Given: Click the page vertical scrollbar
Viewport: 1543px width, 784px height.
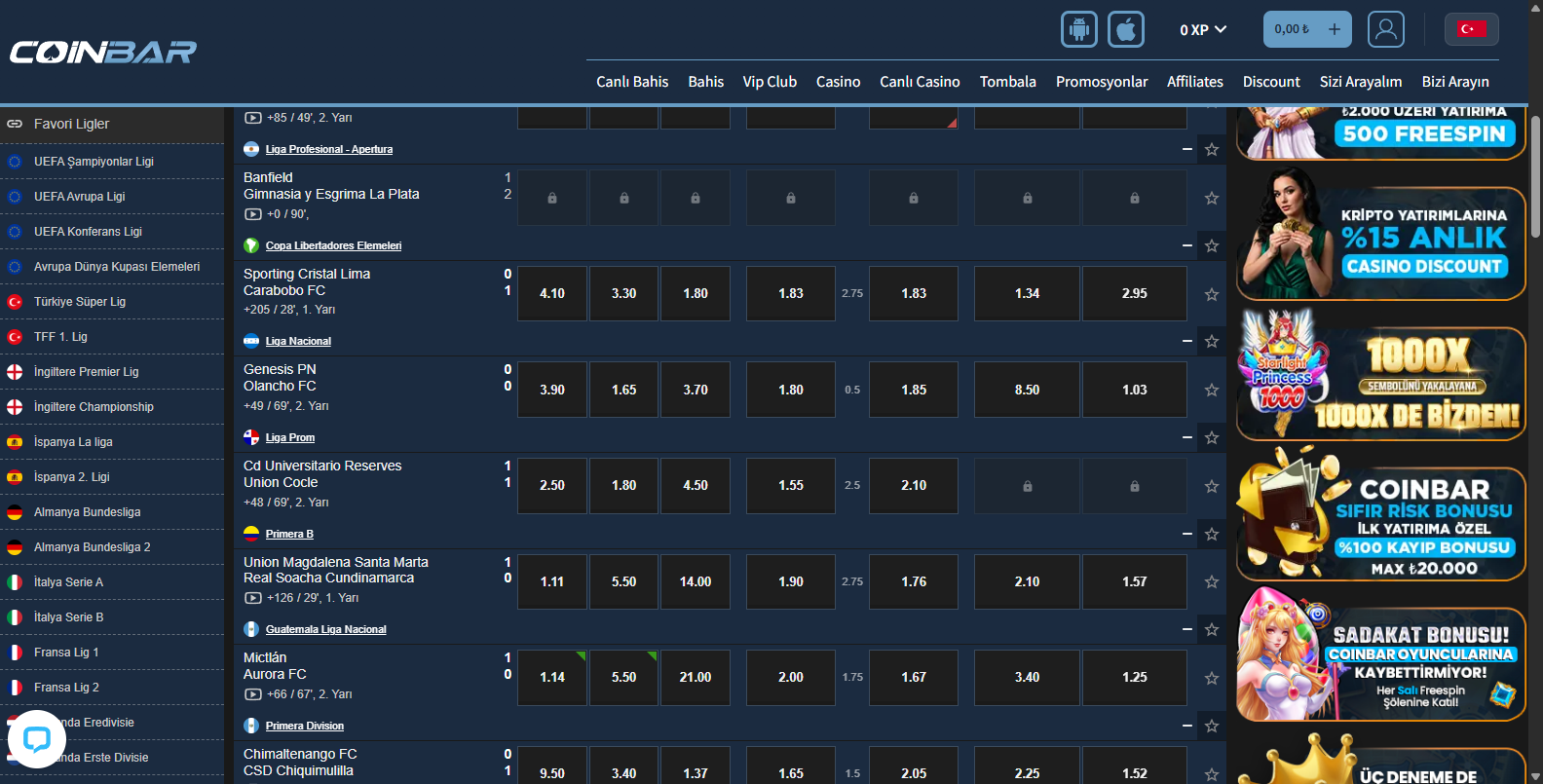Looking at the screenshot, I should 1535,175.
